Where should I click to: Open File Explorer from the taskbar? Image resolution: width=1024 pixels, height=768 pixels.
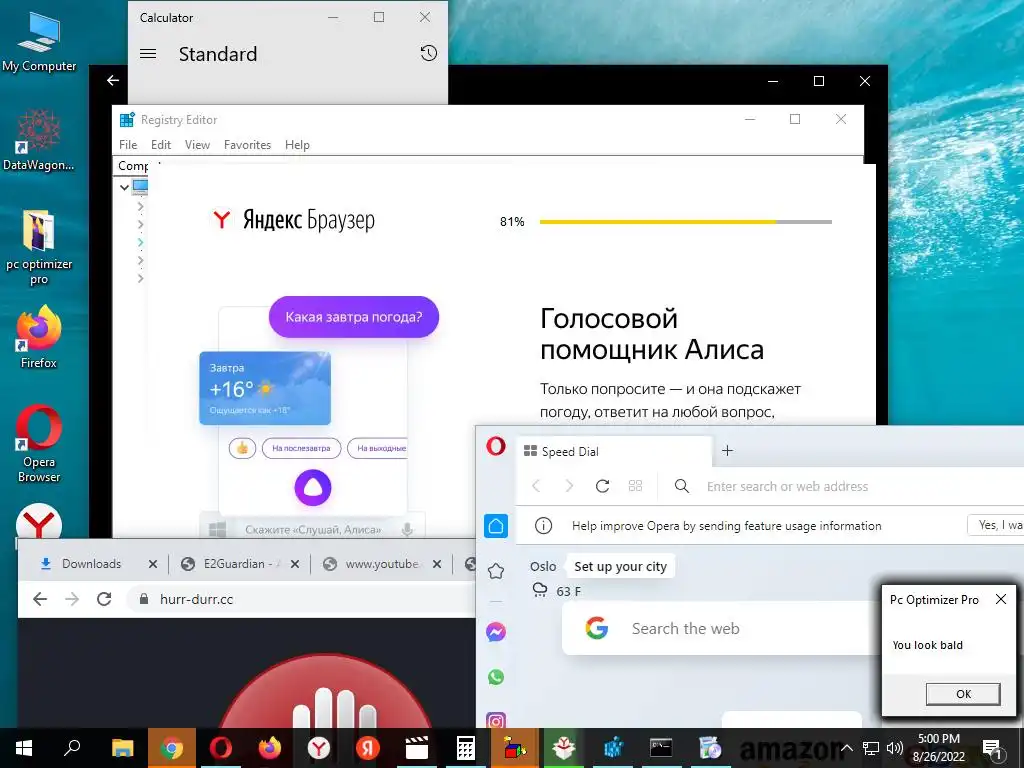point(123,748)
